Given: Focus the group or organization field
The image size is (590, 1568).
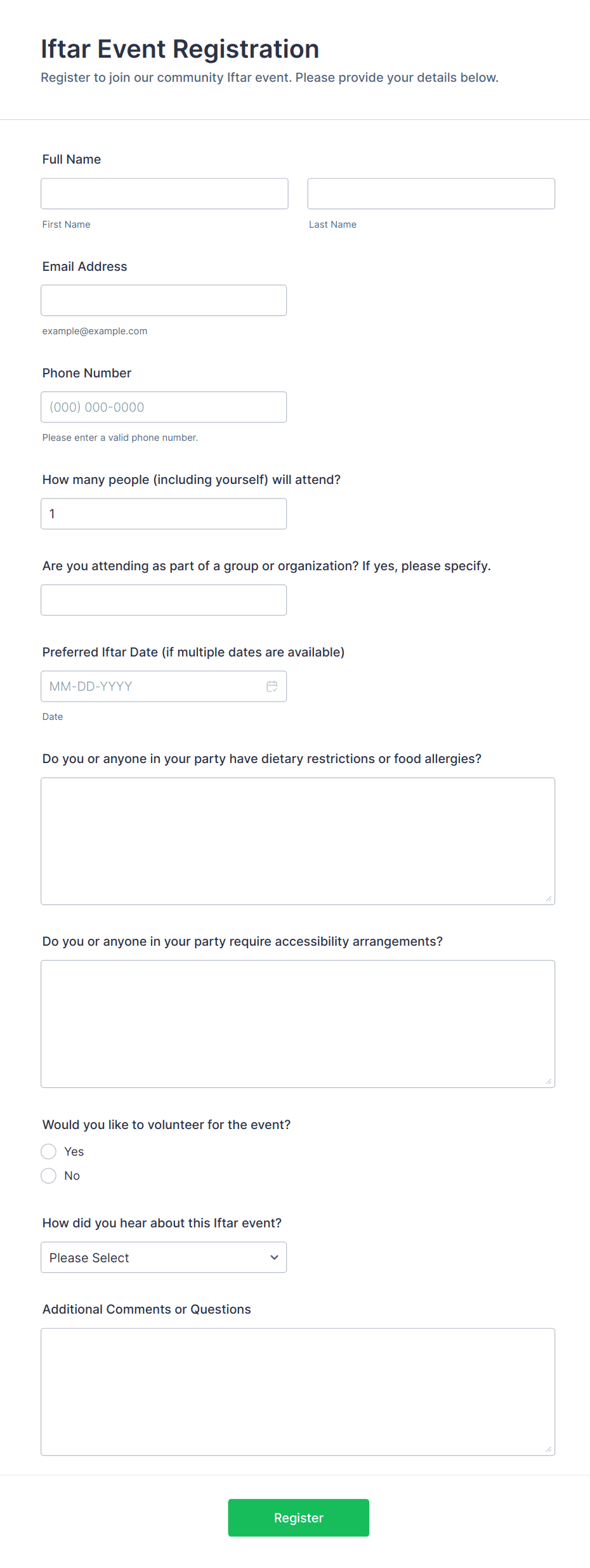Looking at the screenshot, I should click(163, 600).
